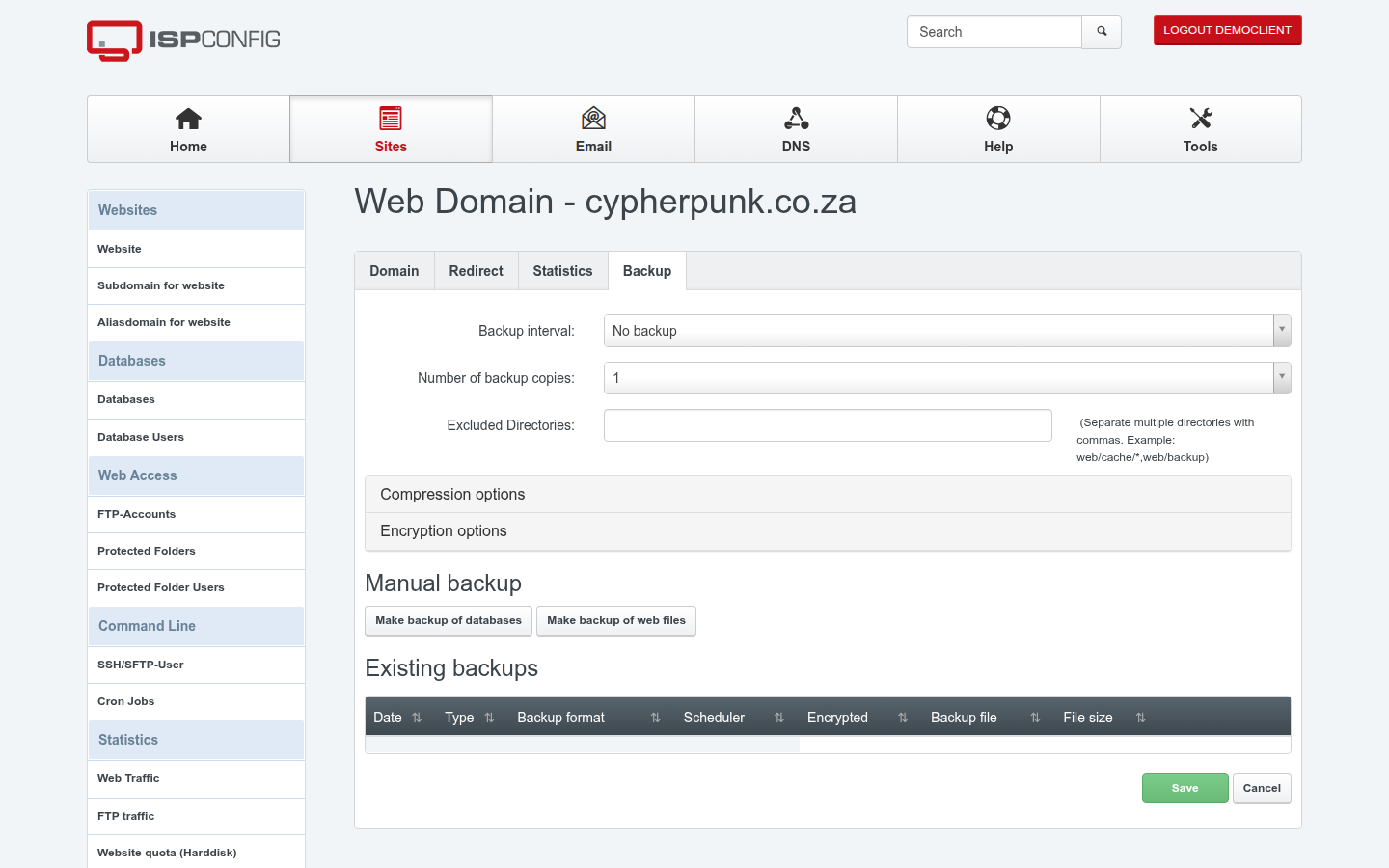Sort by Encrypted column arrows
The width and height of the screenshot is (1389, 868).
coord(903,718)
